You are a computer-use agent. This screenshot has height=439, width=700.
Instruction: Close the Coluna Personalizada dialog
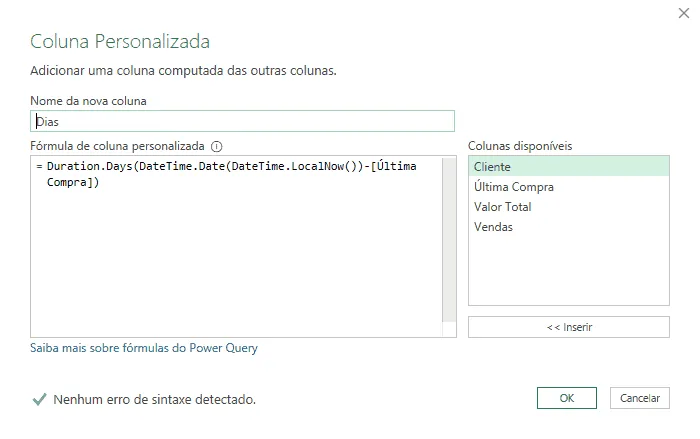[x=683, y=13]
